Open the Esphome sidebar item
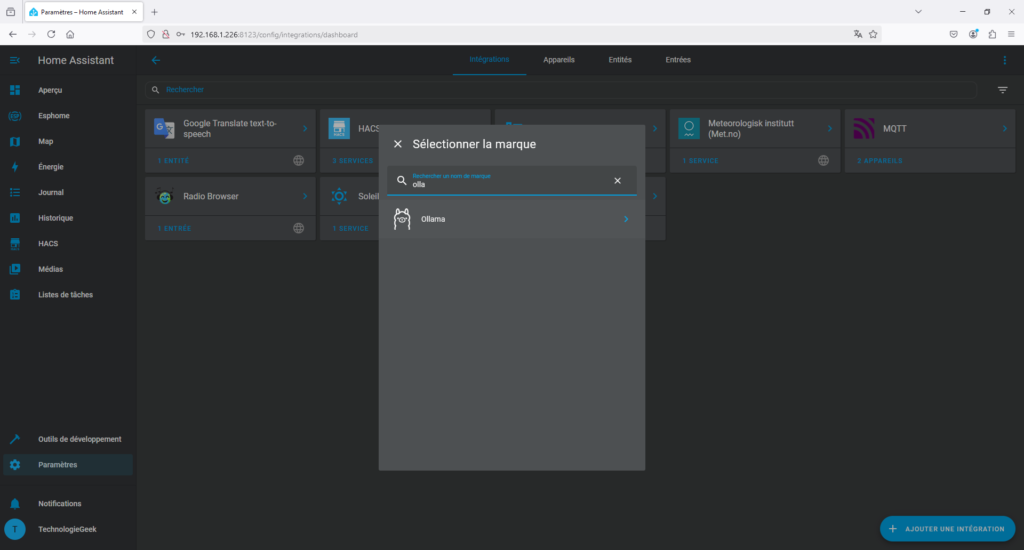Image resolution: width=1024 pixels, height=550 pixels. tap(53, 116)
